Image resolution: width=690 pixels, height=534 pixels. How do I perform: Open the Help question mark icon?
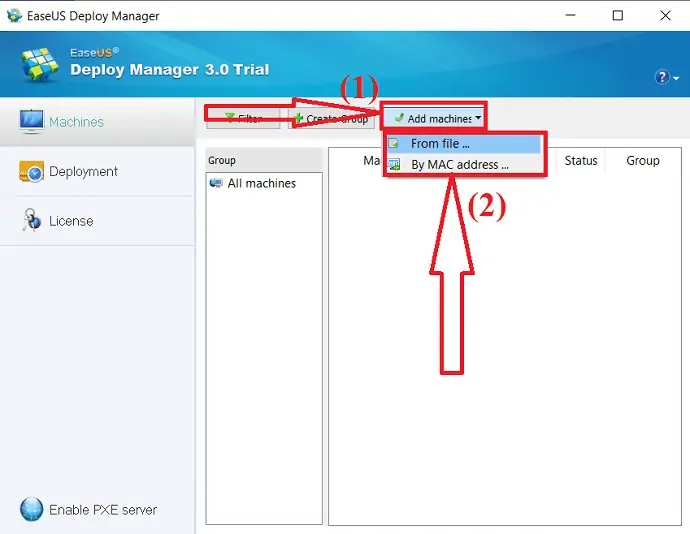pyautogui.click(x=662, y=77)
